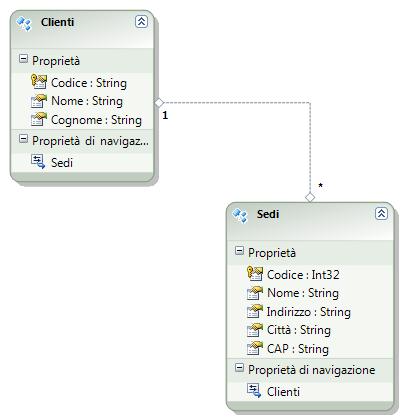Click the property icon next to Indirizzo : String
This screenshot has width=403, height=419.
click(255, 311)
